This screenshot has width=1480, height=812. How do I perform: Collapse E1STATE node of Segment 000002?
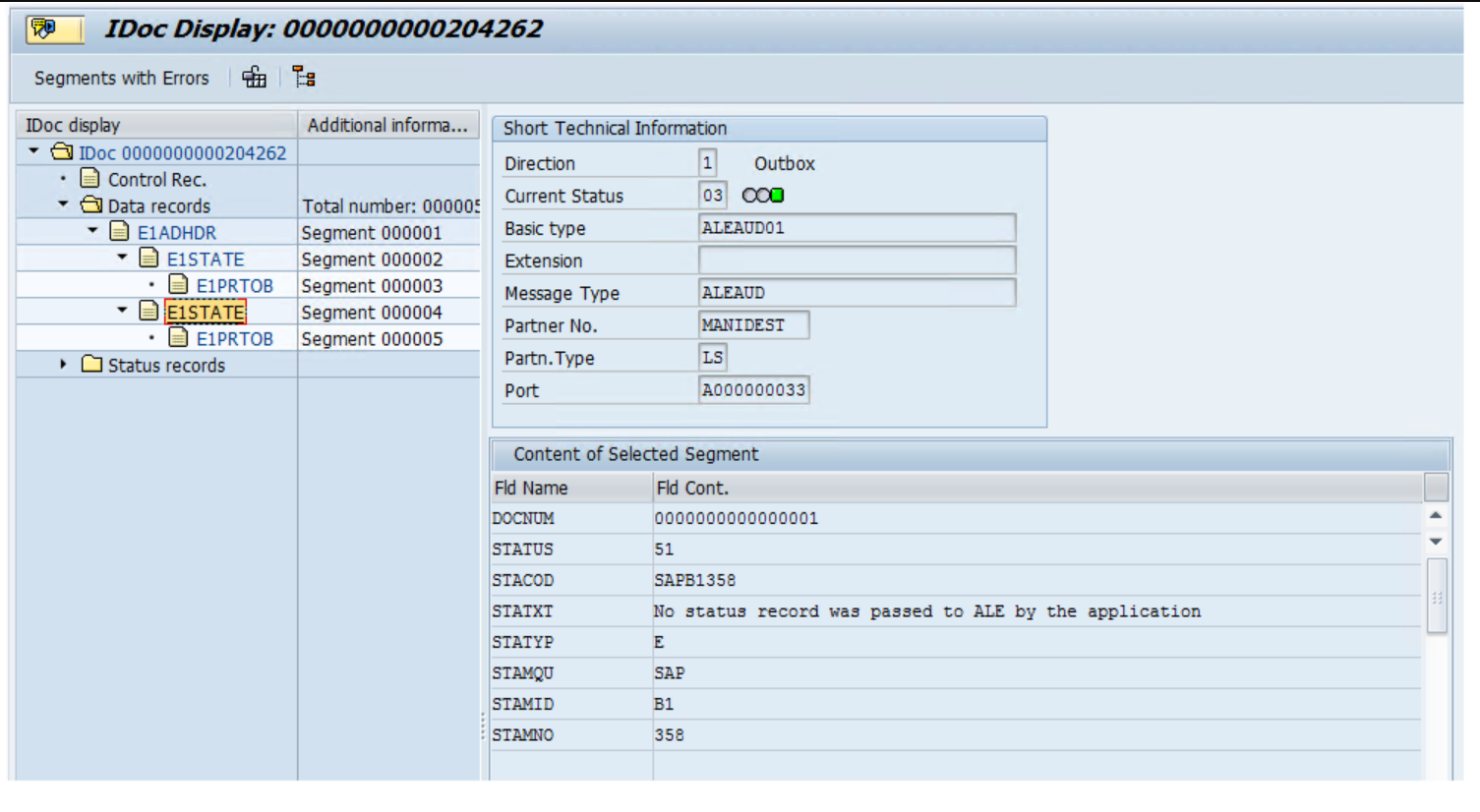coord(122,258)
